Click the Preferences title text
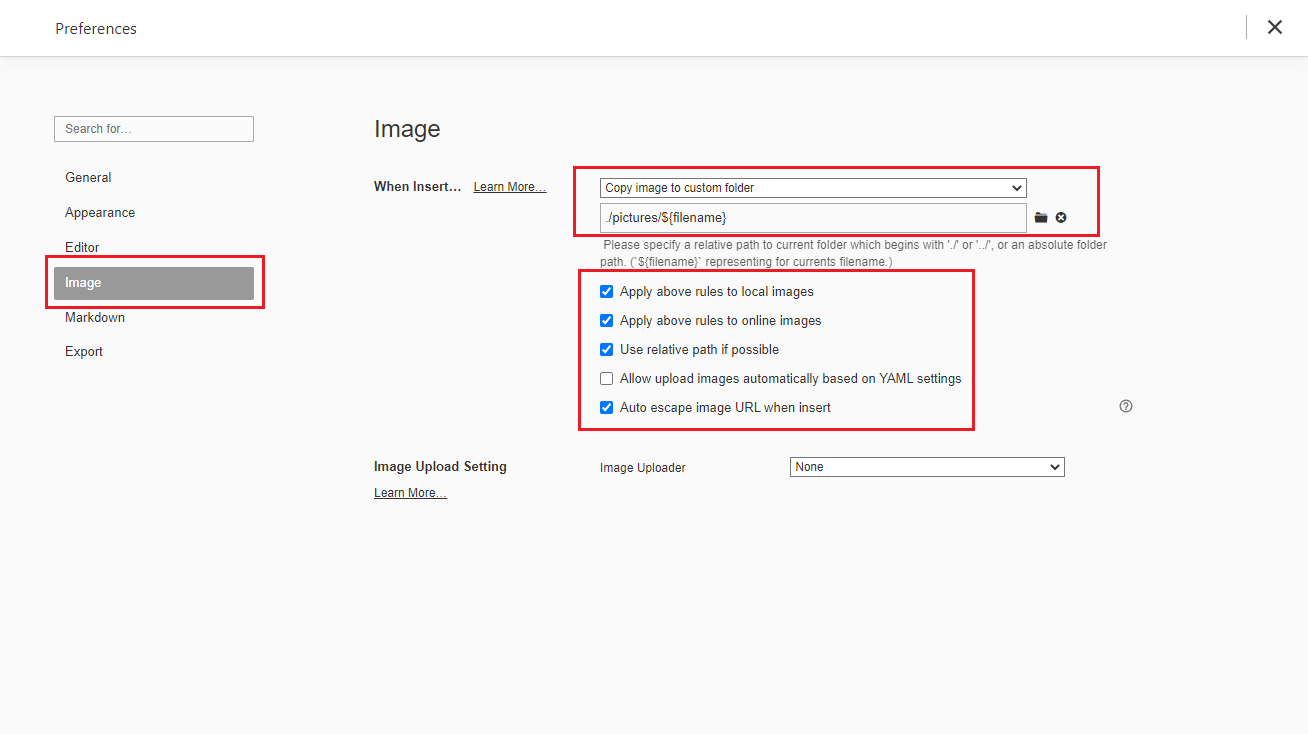Screen dimensions: 1308x734 pos(96,29)
